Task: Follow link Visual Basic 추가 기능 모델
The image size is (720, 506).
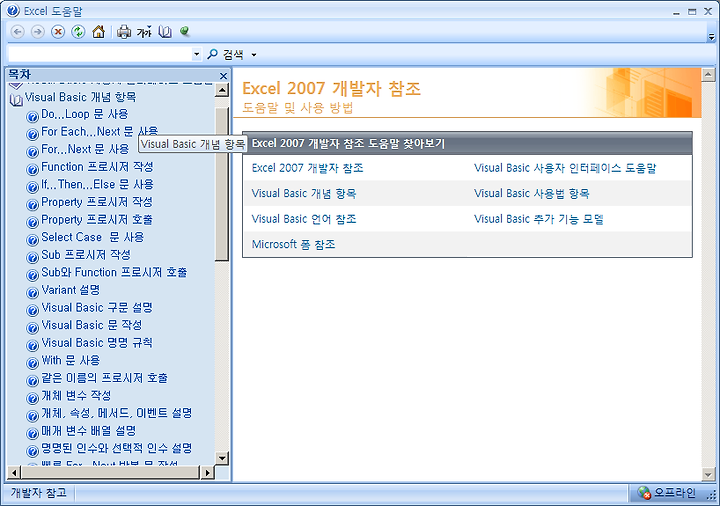Action: point(539,219)
